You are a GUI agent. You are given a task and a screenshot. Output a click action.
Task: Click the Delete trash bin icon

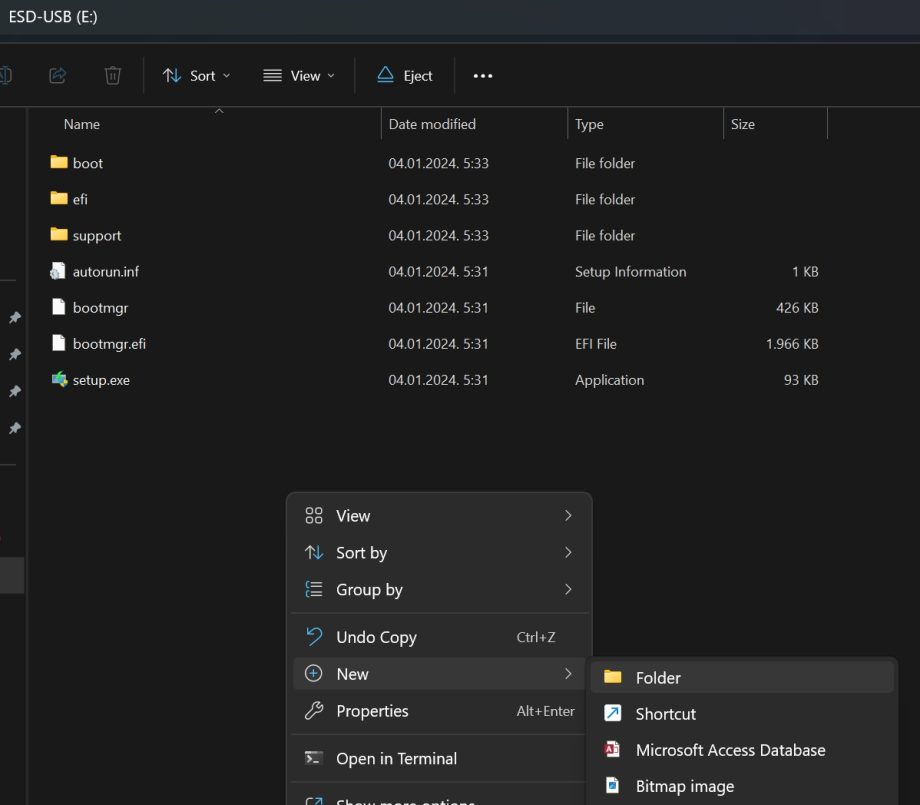(x=113, y=75)
